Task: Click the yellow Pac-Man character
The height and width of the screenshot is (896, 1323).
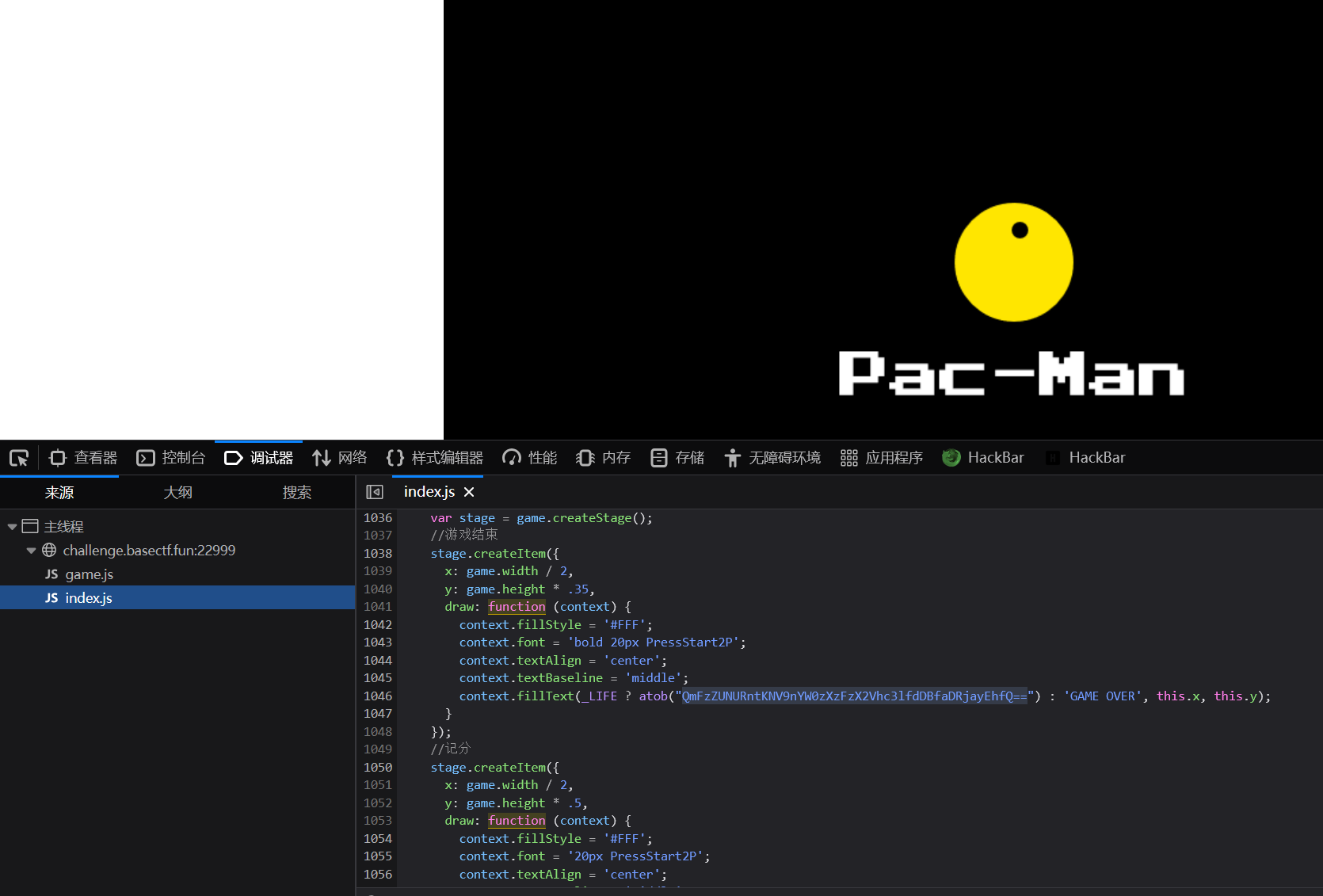Action: click(1014, 262)
